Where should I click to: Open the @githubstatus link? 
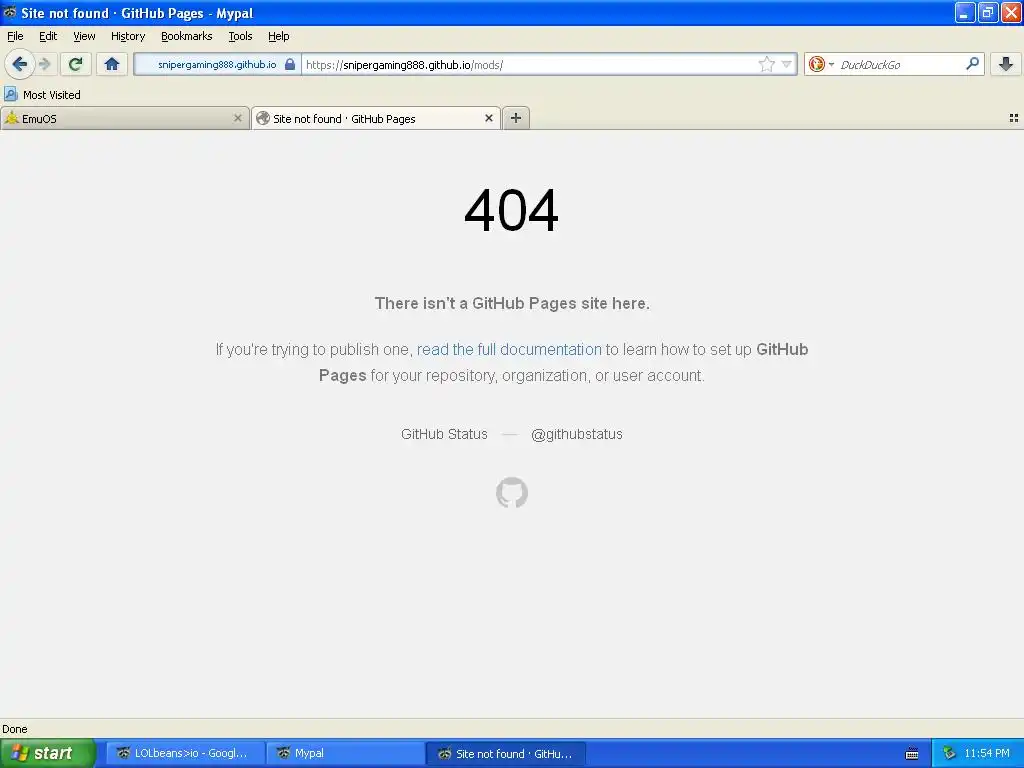coord(577,434)
